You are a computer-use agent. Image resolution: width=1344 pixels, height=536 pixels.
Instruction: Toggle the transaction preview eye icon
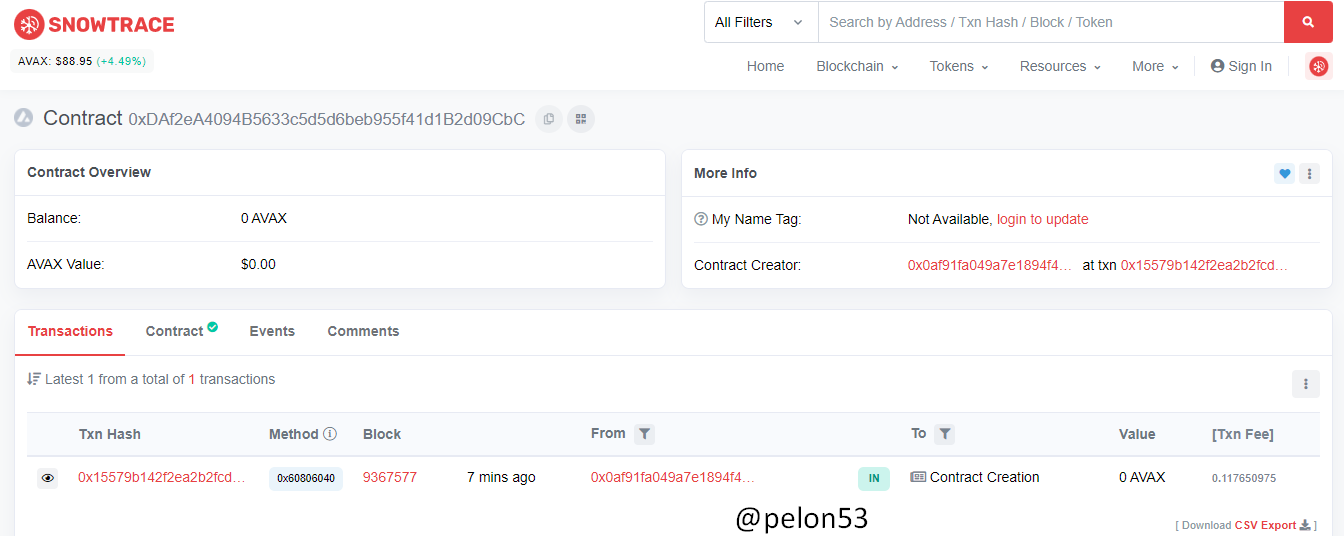[47, 478]
